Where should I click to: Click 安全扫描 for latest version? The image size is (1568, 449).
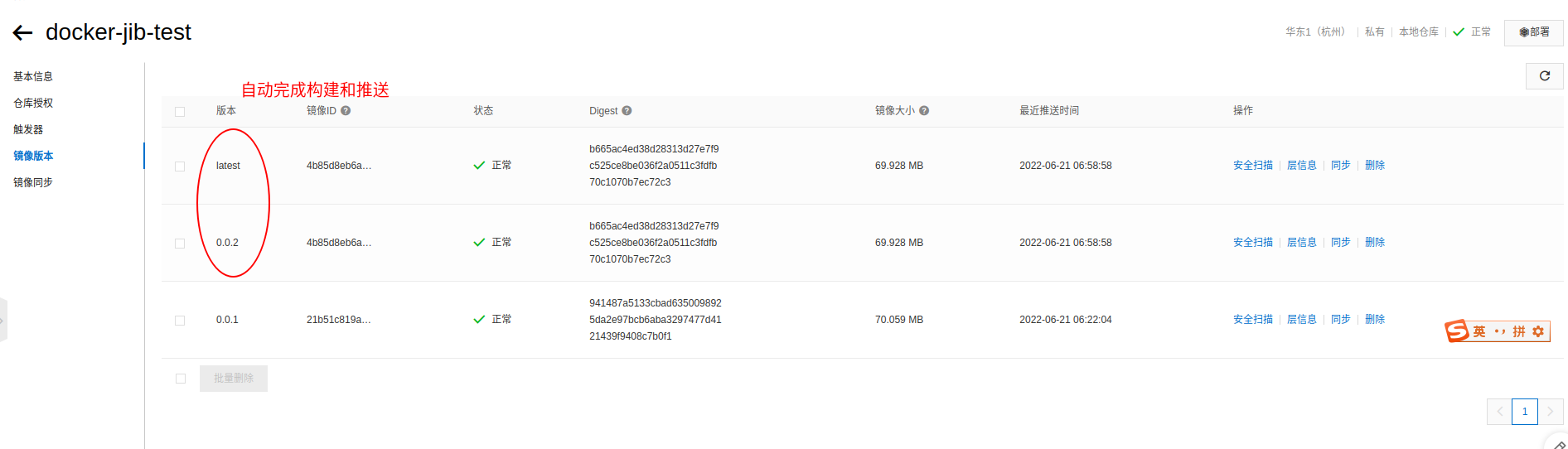click(x=1252, y=166)
